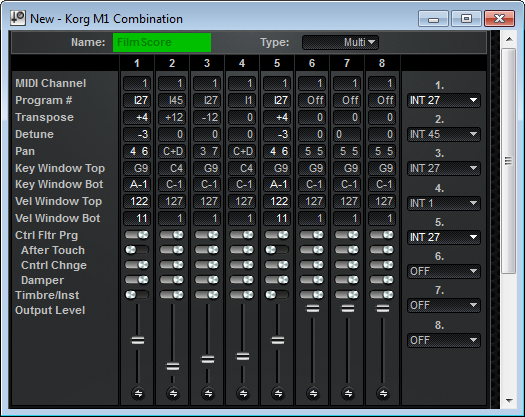Image resolution: width=525 pixels, height=417 pixels.
Task: Open program 6 dropdown showing OFF
Action: tap(444, 271)
